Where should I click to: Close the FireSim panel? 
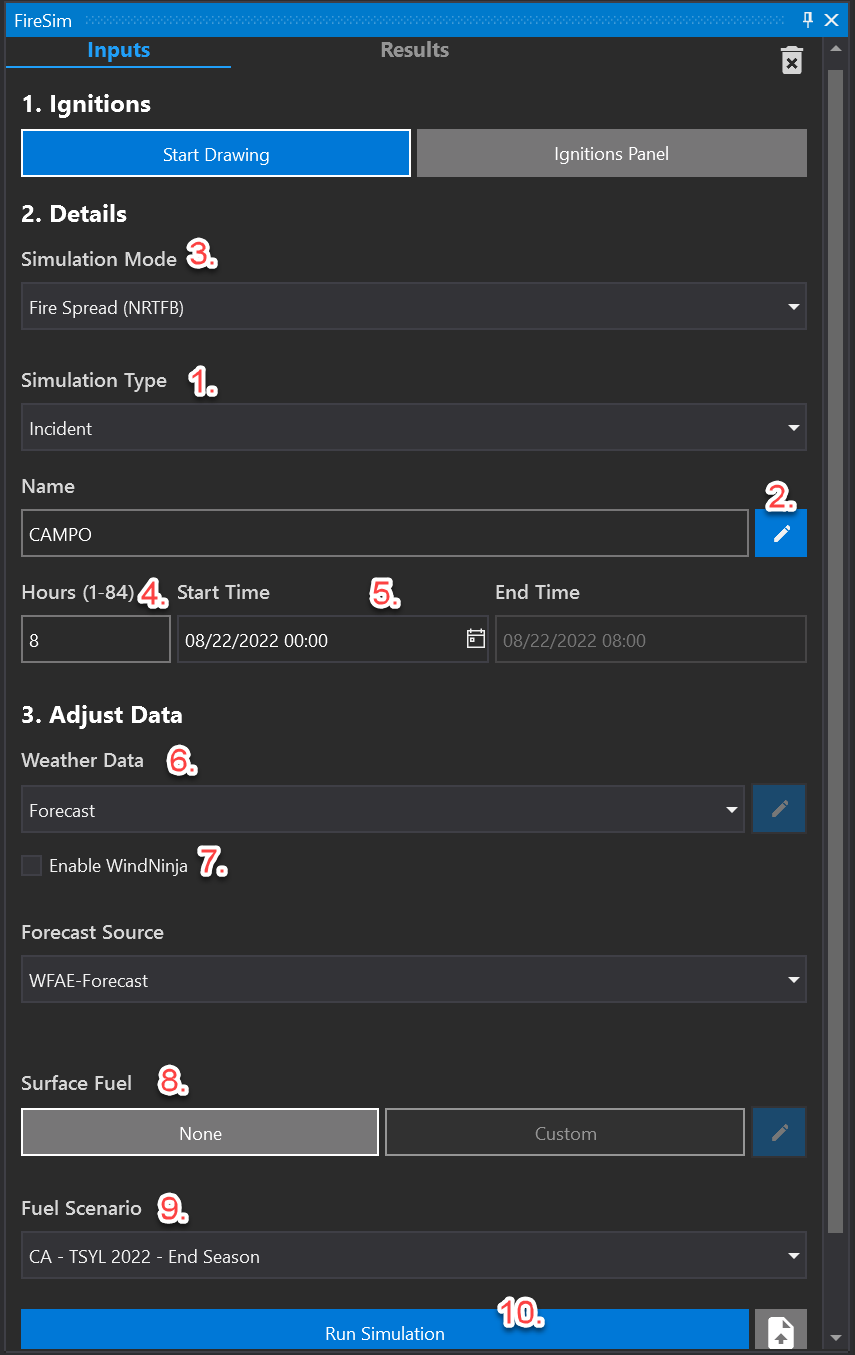(x=831, y=20)
